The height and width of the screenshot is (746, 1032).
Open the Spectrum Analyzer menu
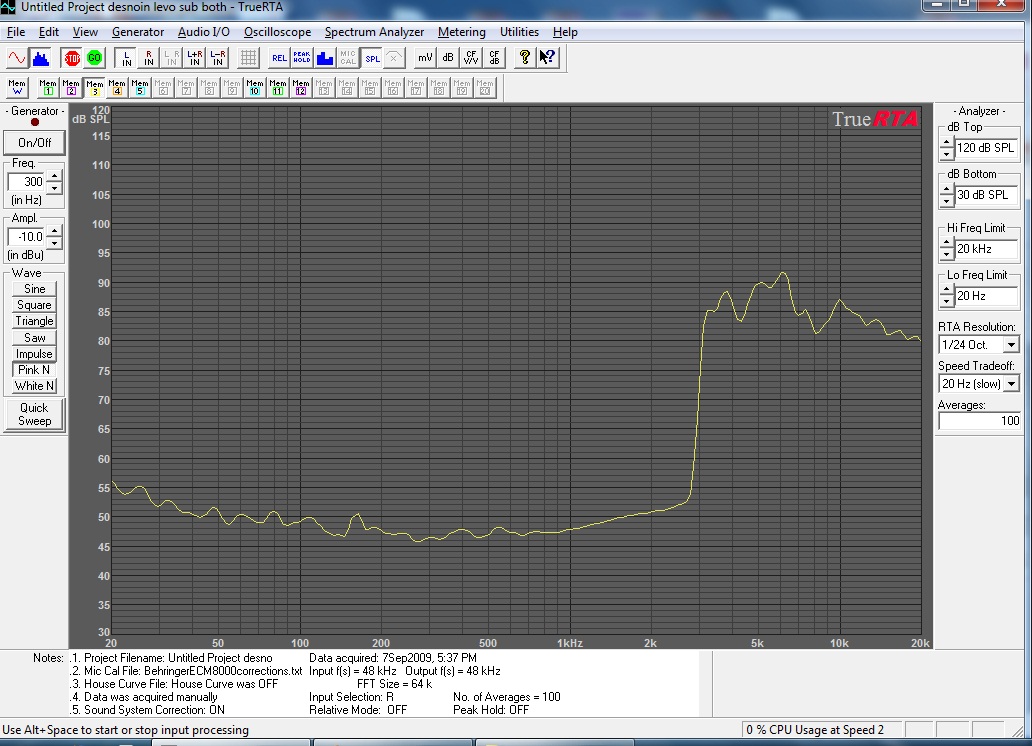pyautogui.click(x=374, y=32)
